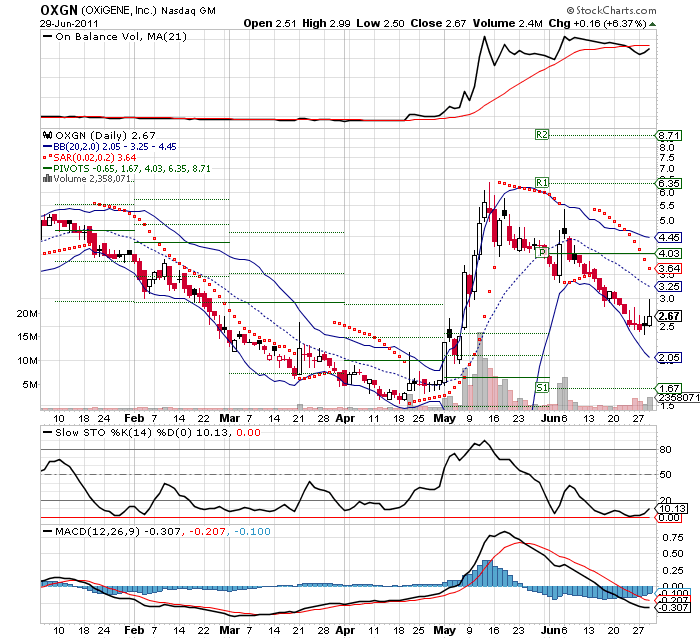Click the High 2.99 value

tap(326, 23)
